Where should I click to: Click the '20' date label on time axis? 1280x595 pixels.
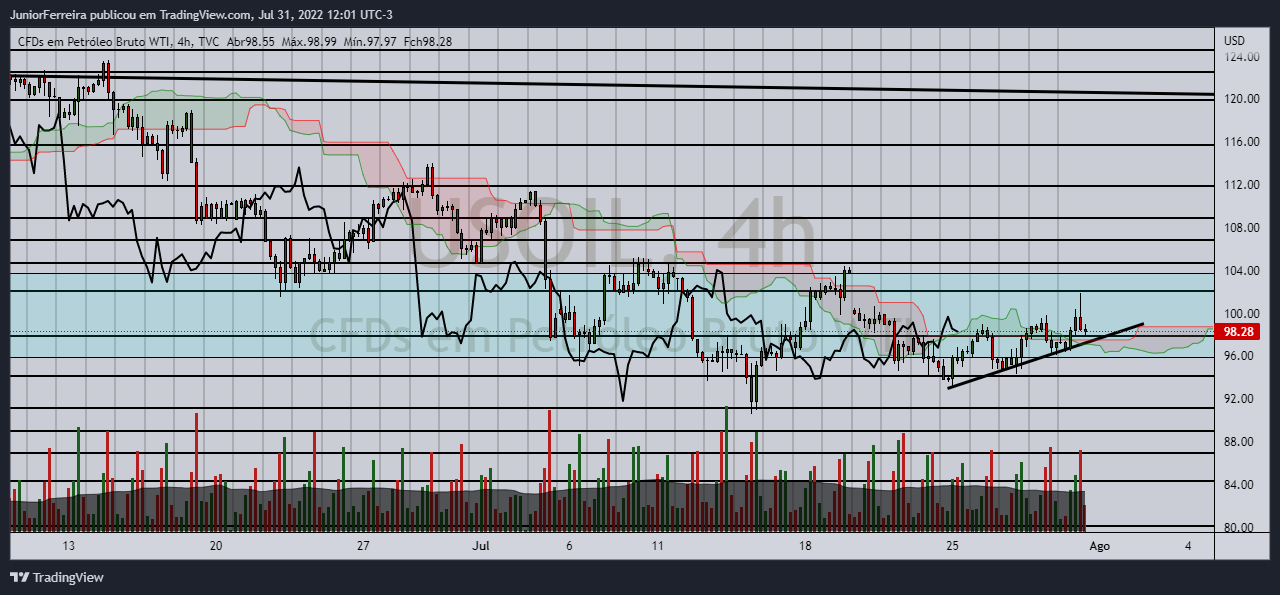[216, 546]
